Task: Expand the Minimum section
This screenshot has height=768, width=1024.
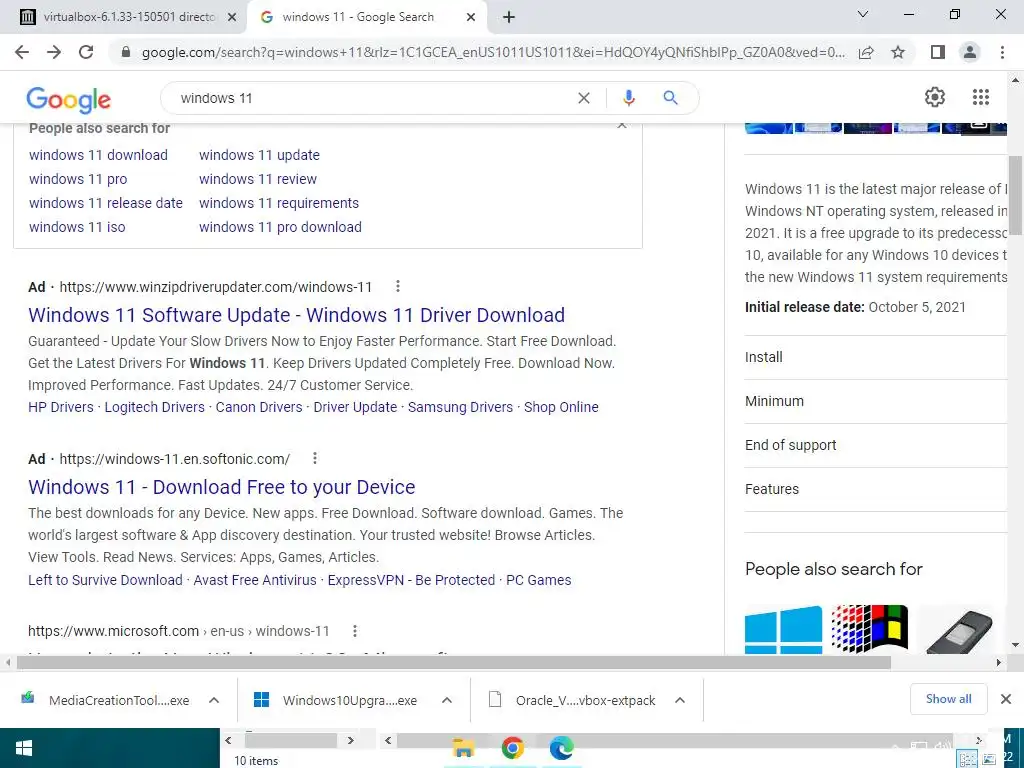Action: (x=876, y=401)
